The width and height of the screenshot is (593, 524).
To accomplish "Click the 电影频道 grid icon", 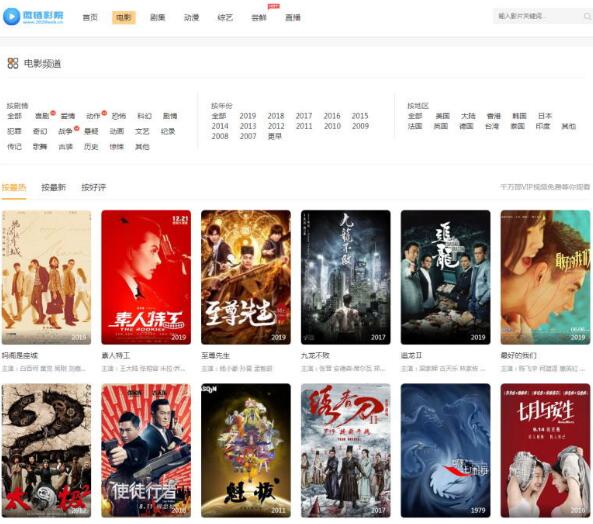I will pyautogui.click(x=13, y=63).
